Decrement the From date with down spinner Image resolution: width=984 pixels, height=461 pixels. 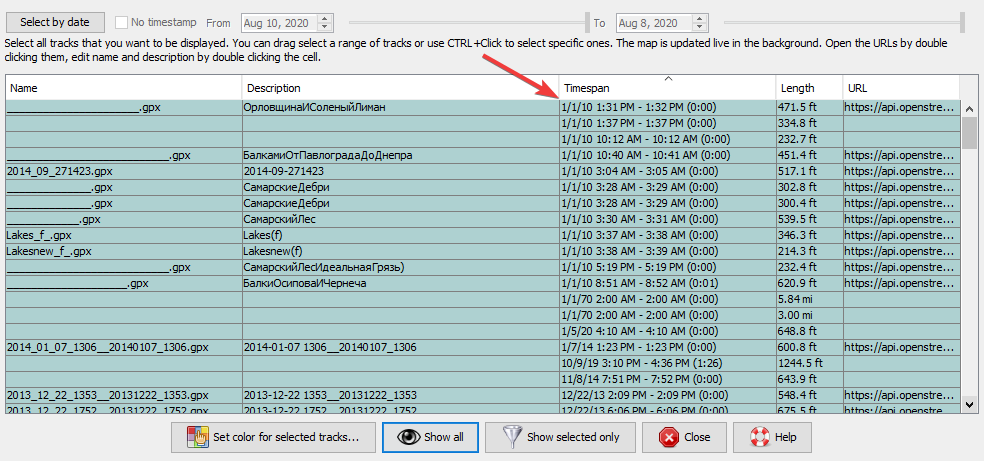point(327,27)
